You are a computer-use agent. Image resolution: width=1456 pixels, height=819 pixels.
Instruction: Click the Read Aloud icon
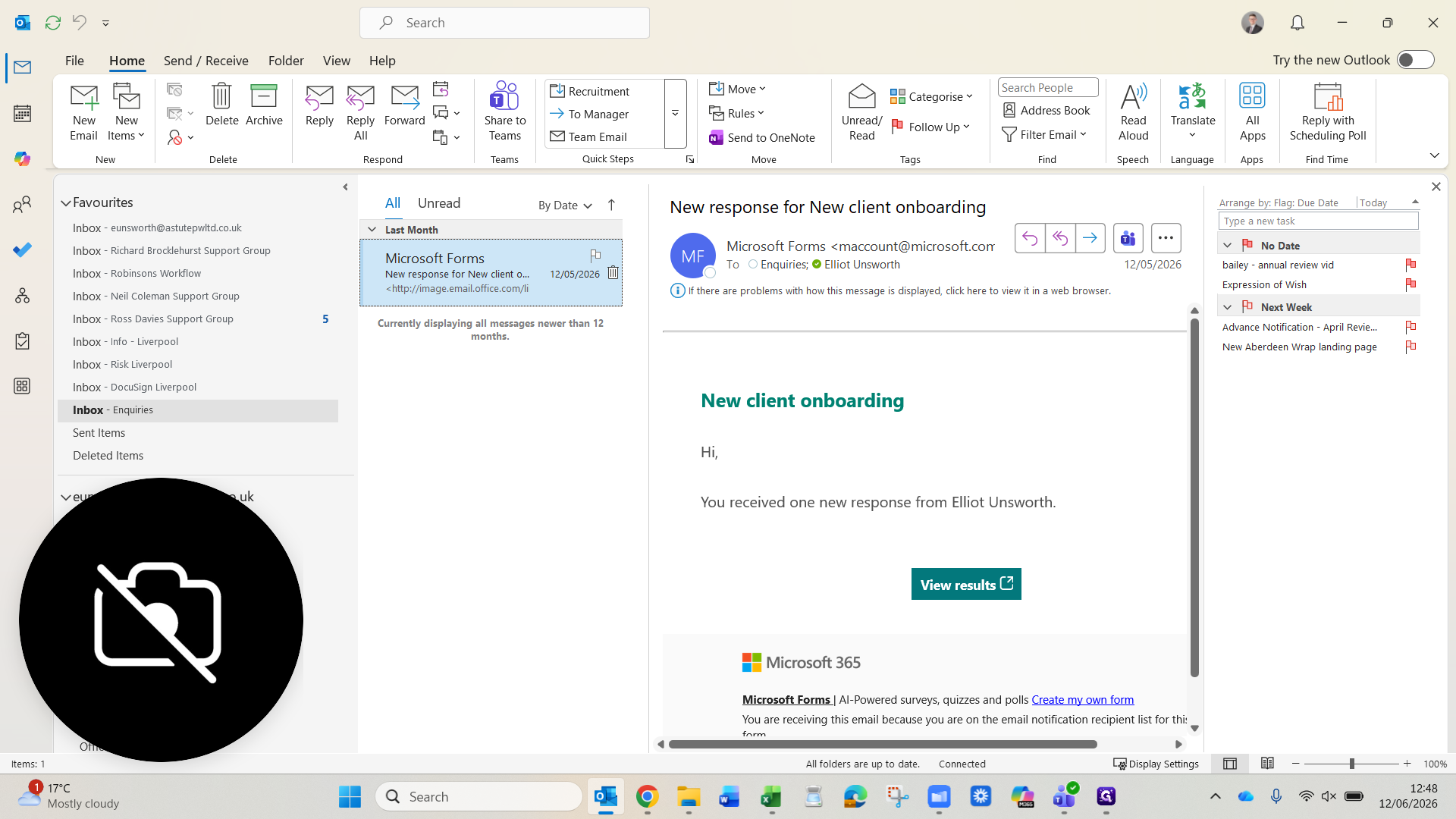tap(1133, 112)
